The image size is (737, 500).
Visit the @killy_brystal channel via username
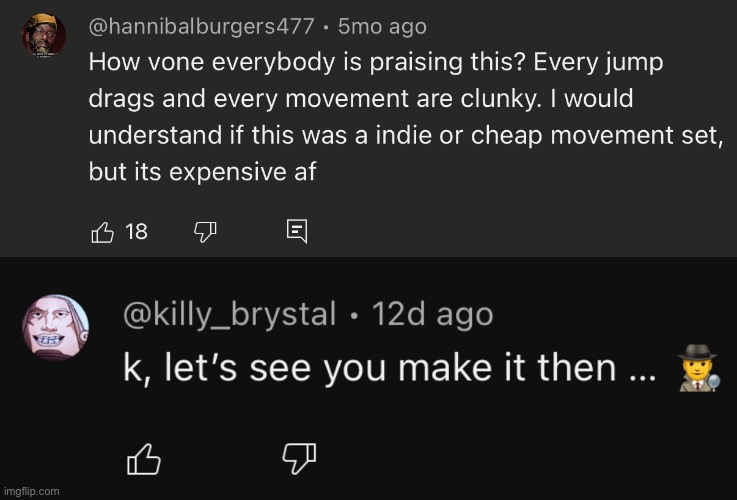(x=229, y=314)
